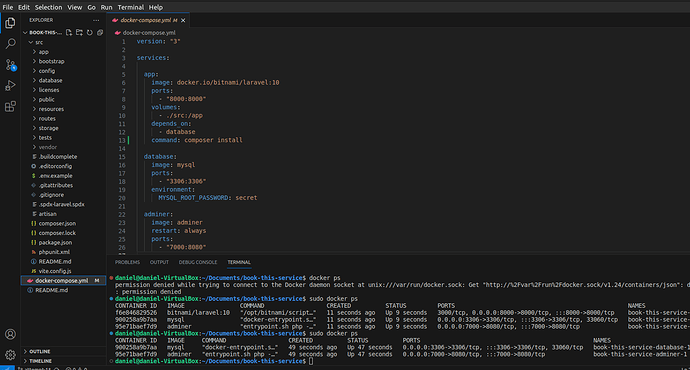Open composer.lock file
The width and height of the screenshot is (690, 370).
coord(64,233)
